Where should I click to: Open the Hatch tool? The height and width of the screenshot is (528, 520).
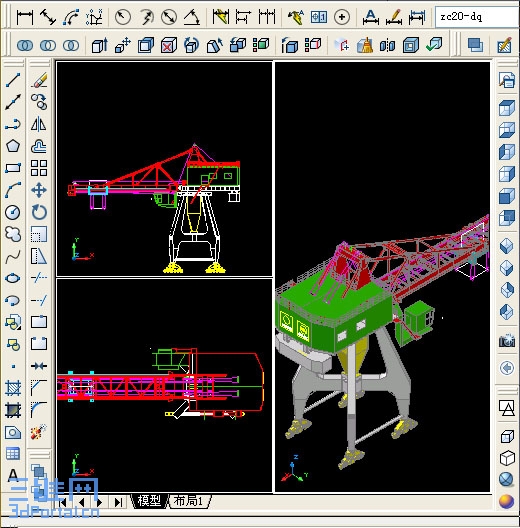(13, 388)
